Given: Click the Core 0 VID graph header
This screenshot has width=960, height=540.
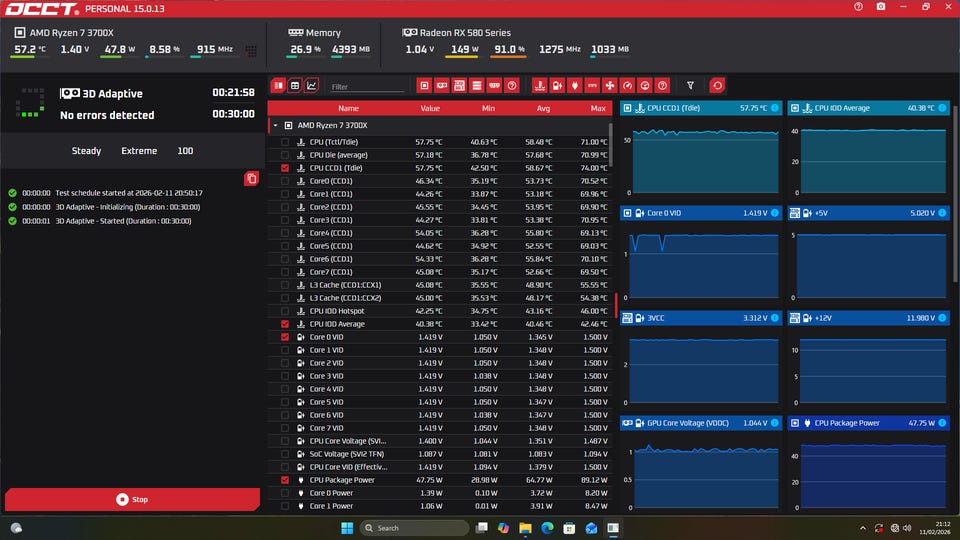Looking at the screenshot, I should pyautogui.click(x=700, y=213).
